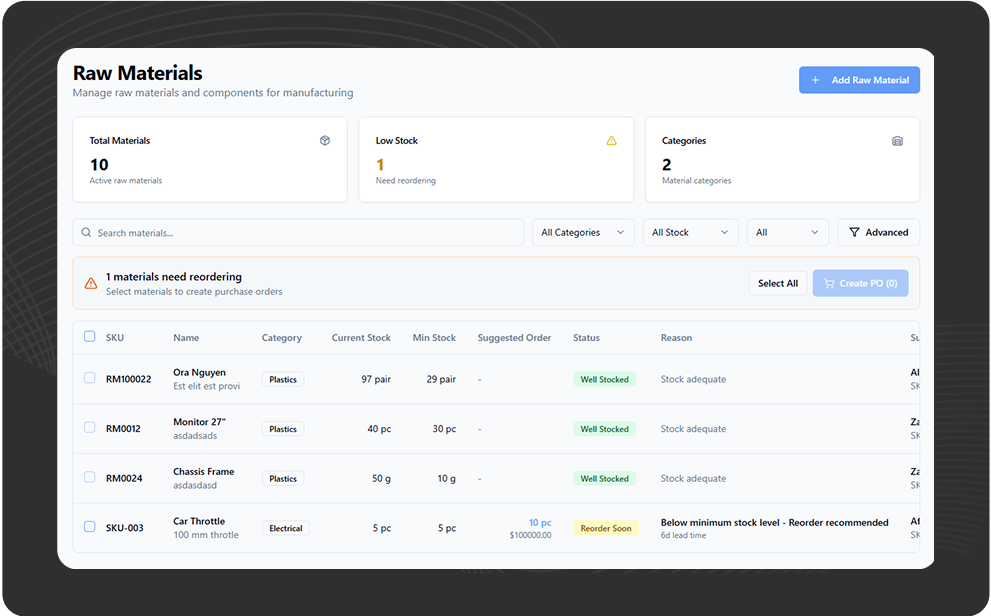Click the magnifier icon in the search bar
This screenshot has width=991, height=616.
pyautogui.click(x=86, y=232)
